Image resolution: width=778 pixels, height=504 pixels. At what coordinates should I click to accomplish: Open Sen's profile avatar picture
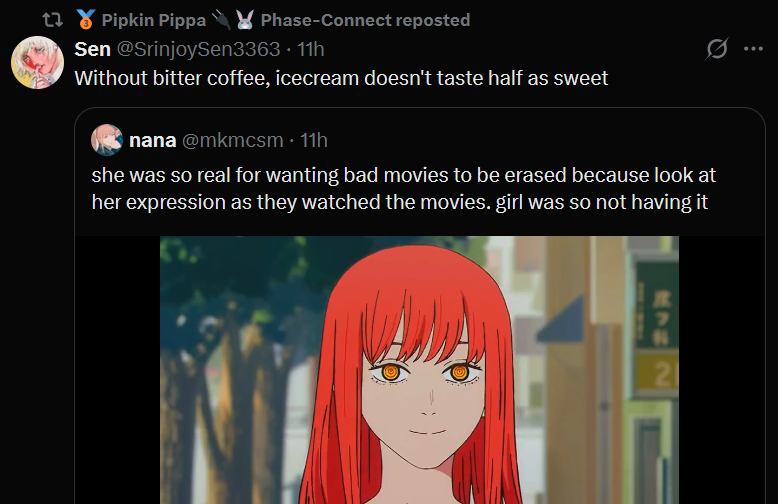(x=37, y=63)
